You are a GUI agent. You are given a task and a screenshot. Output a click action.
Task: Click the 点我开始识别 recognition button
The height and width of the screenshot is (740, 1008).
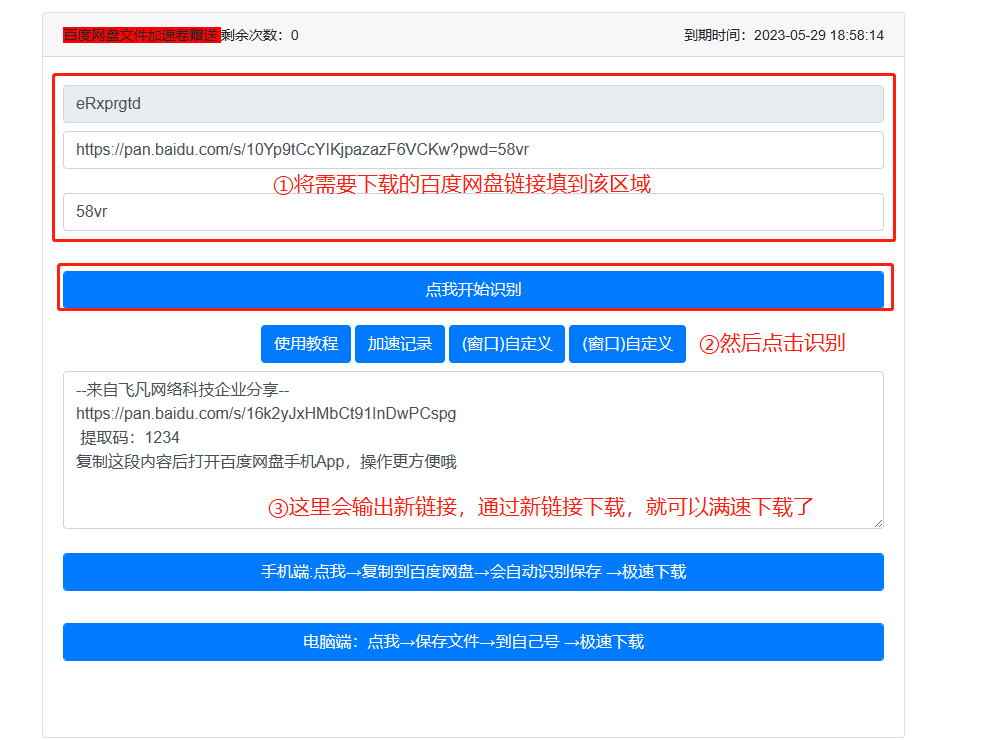pyautogui.click(x=474, y=289)
